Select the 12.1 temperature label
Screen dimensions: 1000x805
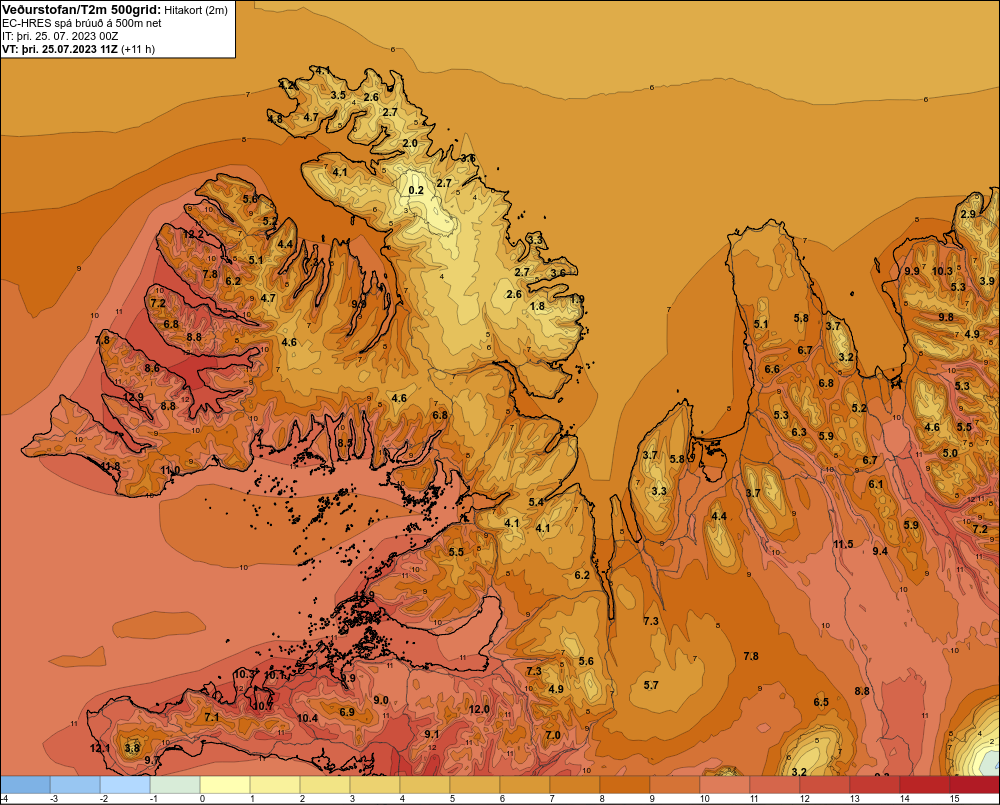pos(99,748)
